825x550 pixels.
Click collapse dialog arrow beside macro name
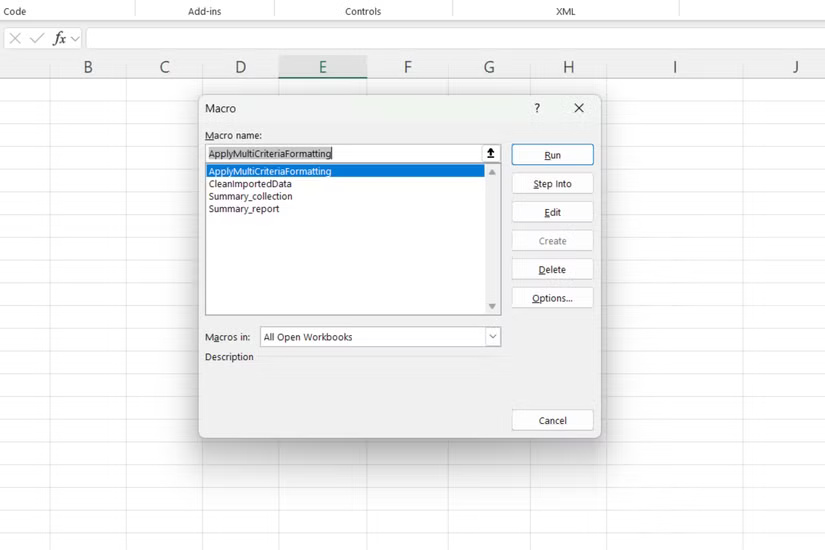click(x=491, y=153)
